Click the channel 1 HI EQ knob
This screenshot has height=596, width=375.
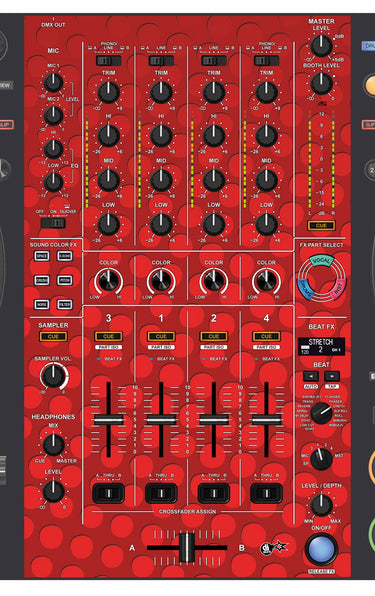(x=161, y=136)
